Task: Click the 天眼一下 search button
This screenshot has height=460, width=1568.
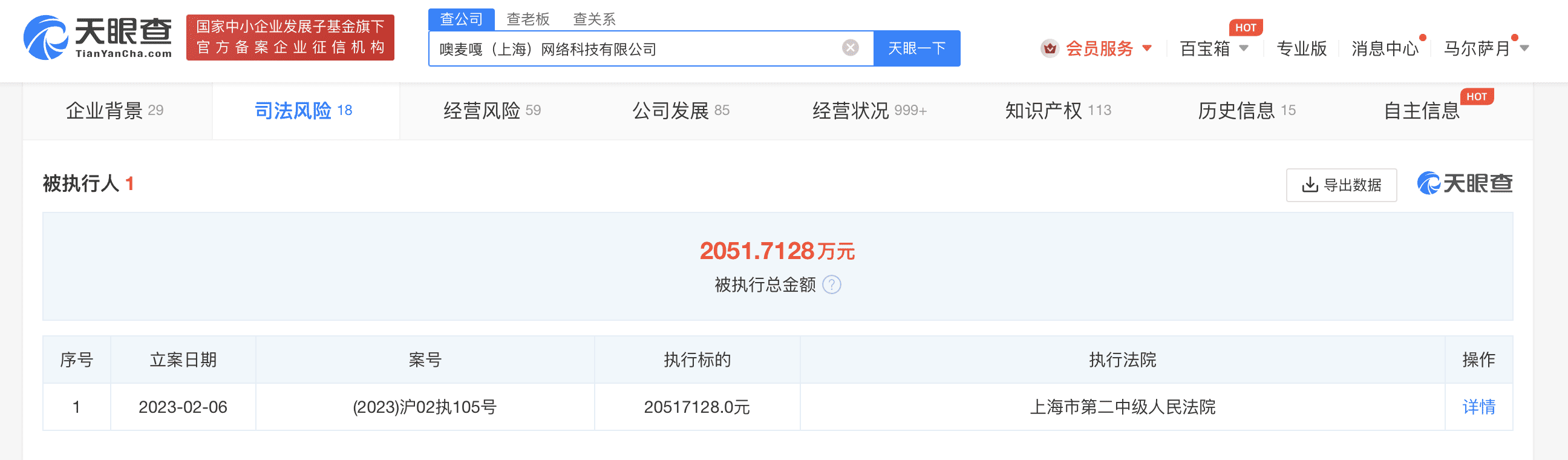Action: [x=916, y=48]
